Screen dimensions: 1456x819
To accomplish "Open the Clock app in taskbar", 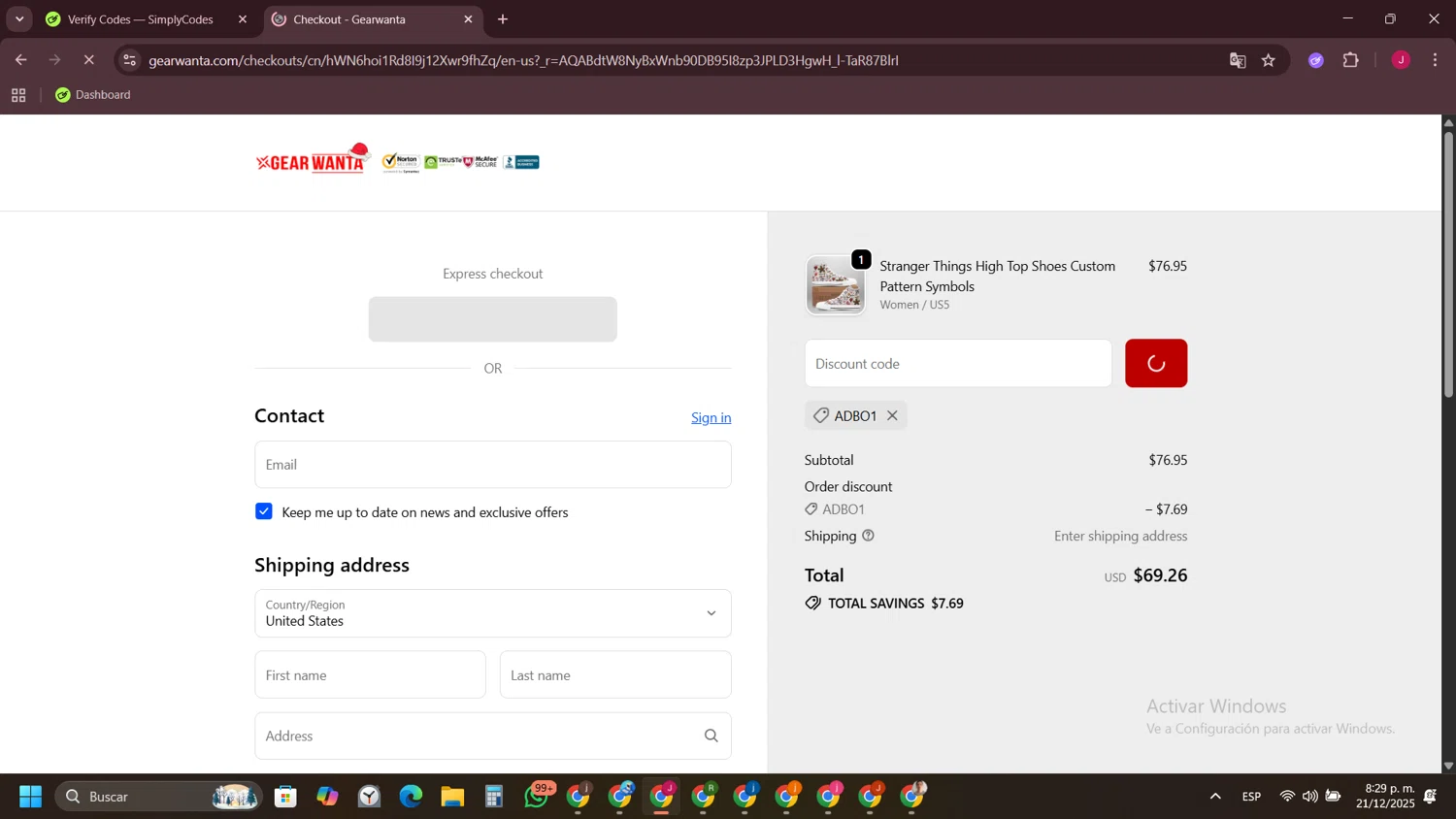I will [x=369, y=797].
